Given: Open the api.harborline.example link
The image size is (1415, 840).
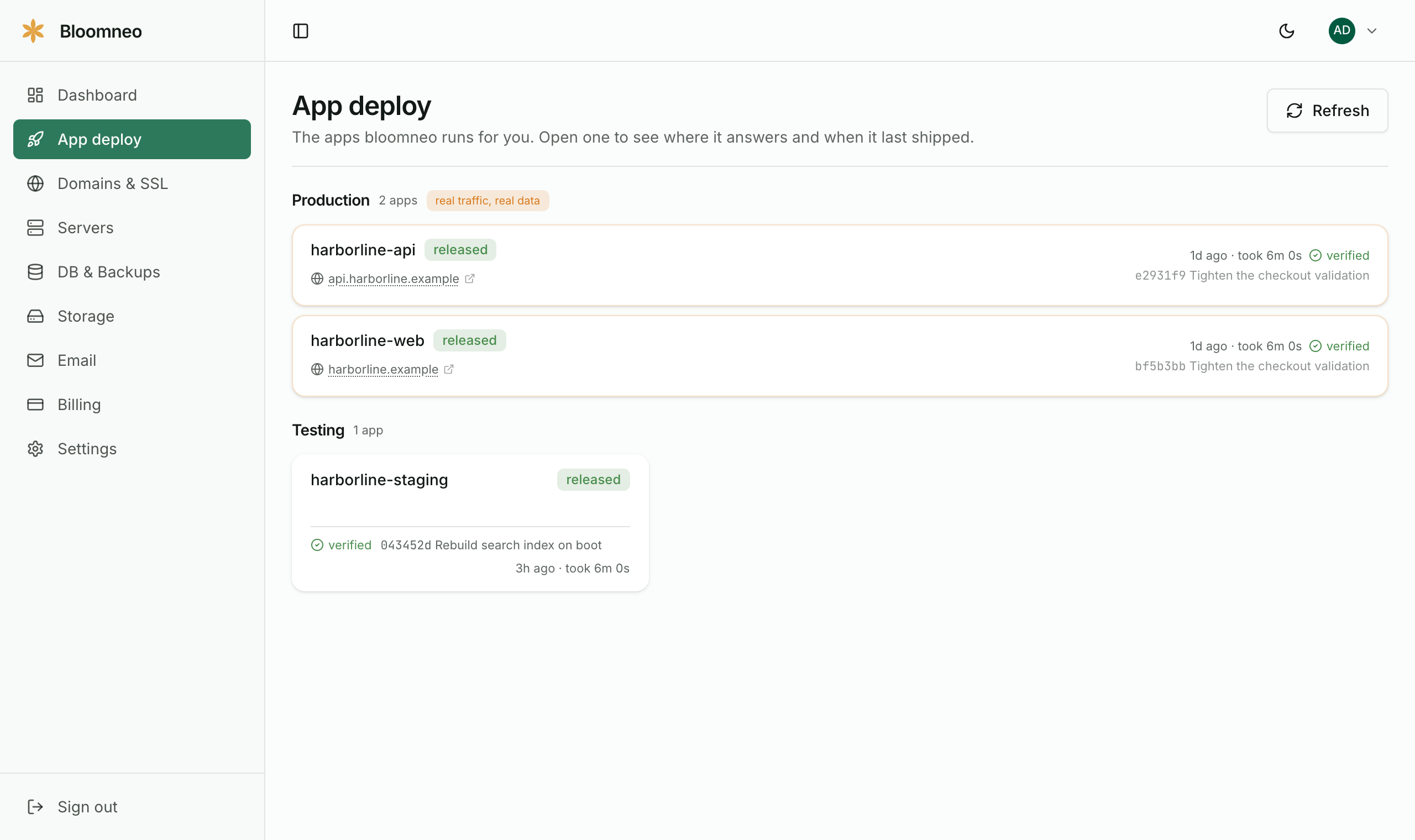Looking at the screenshot, I should coord(394,279).
